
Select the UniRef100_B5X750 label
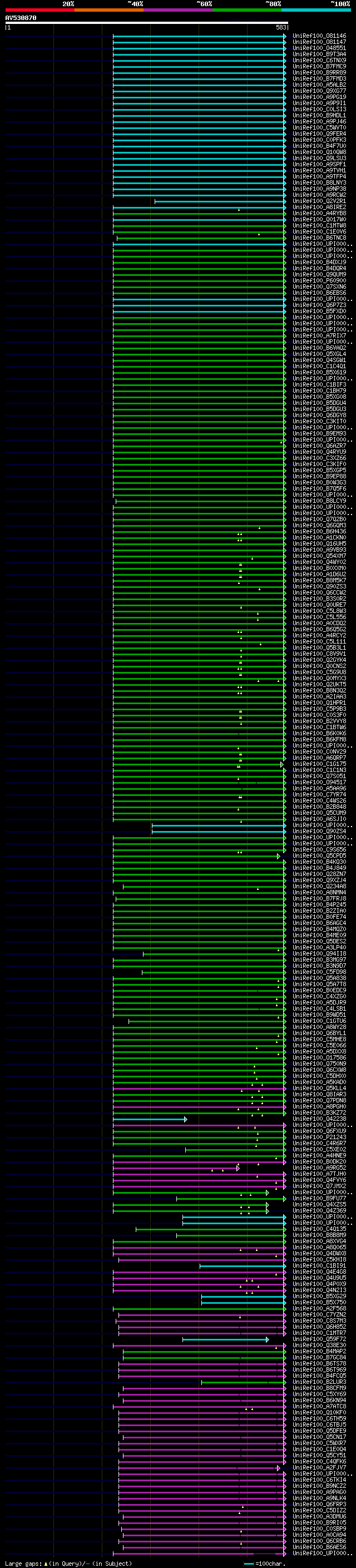[319, 1302]
